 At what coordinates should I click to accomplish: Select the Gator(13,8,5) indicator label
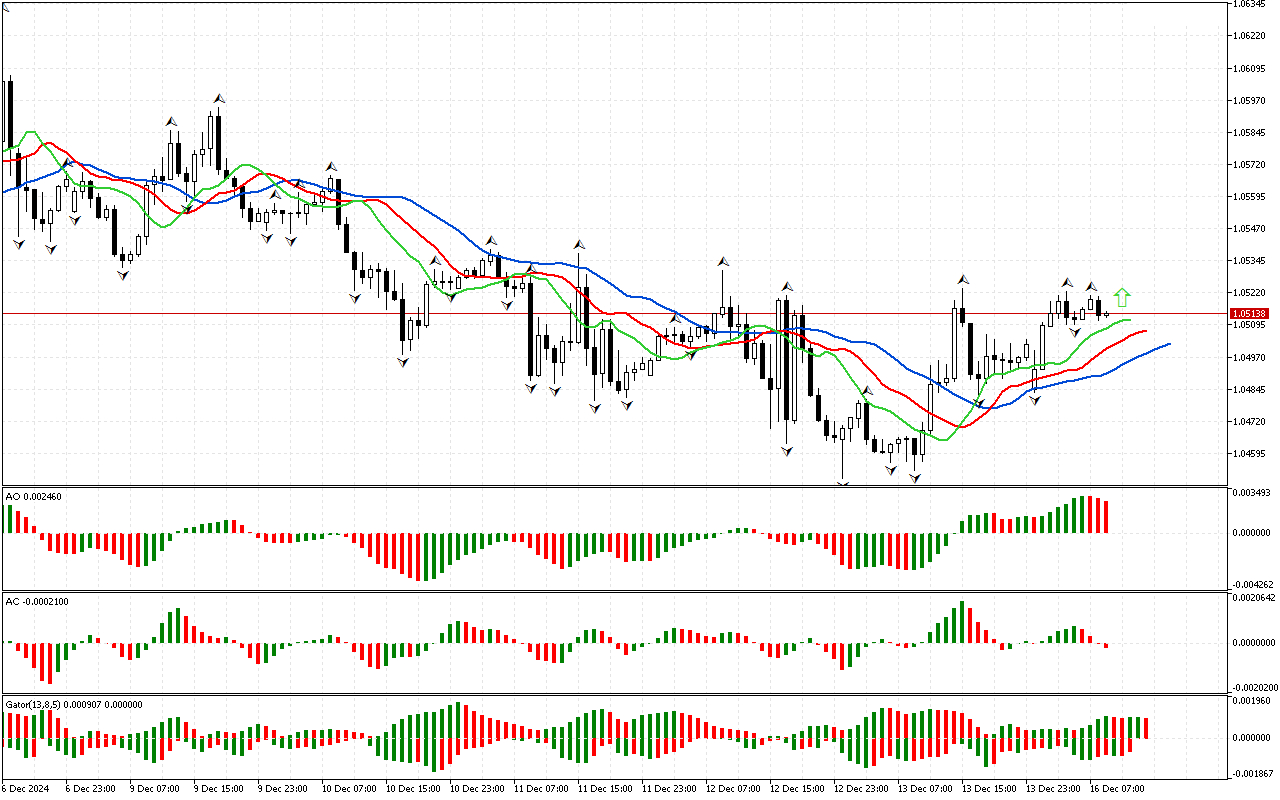pos(74,704)
